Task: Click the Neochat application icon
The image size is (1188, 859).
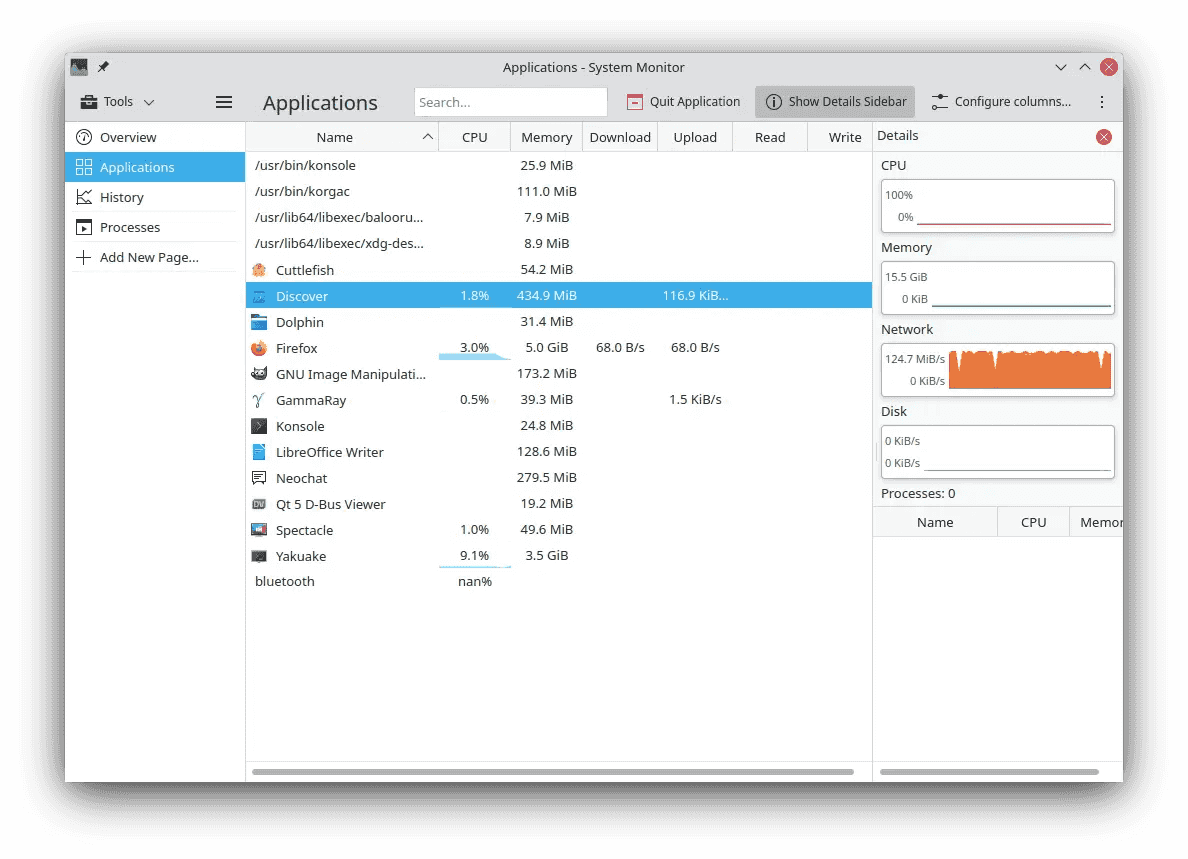Action: tap(260, 478)
